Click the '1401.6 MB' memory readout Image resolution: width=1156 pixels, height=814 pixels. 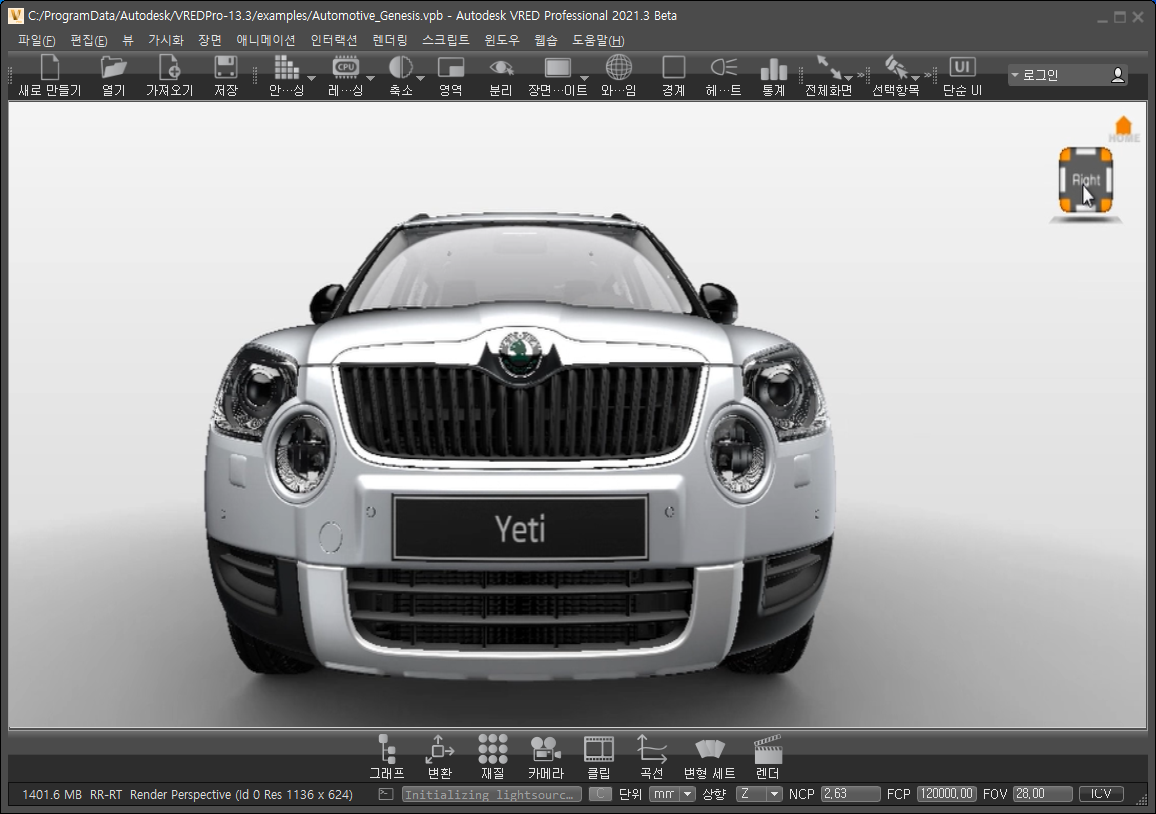(x=52, y=795)
